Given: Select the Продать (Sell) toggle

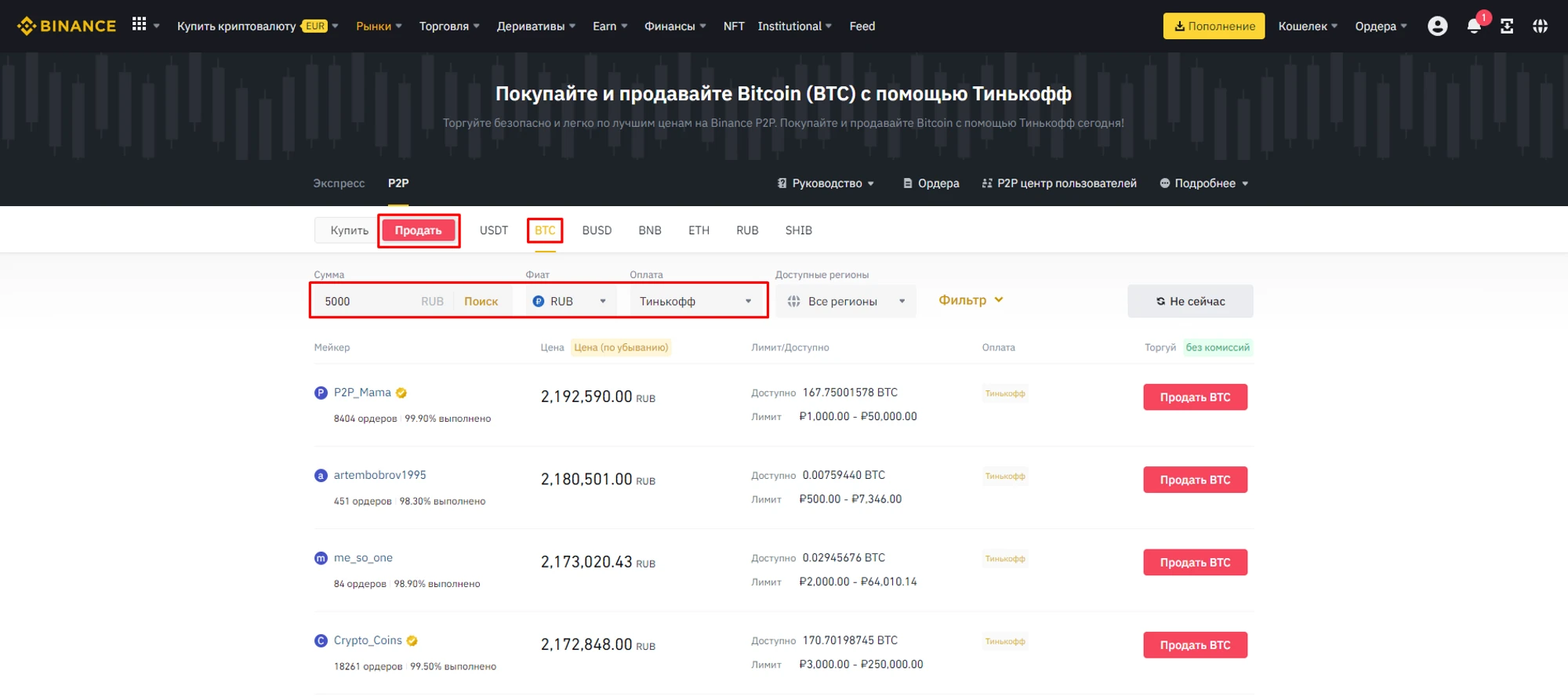Looking at the screenshot, I should (418, 230).
